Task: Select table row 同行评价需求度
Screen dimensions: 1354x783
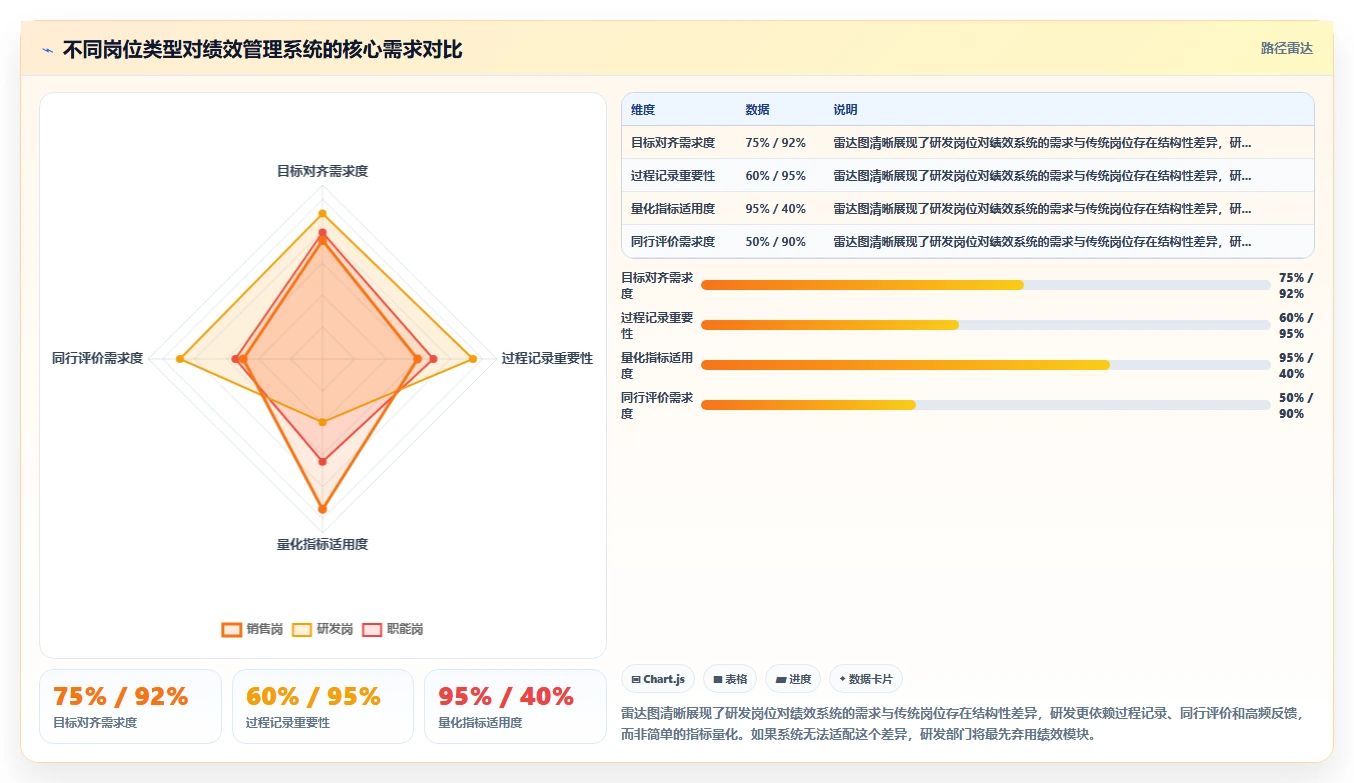Action: 967,242
